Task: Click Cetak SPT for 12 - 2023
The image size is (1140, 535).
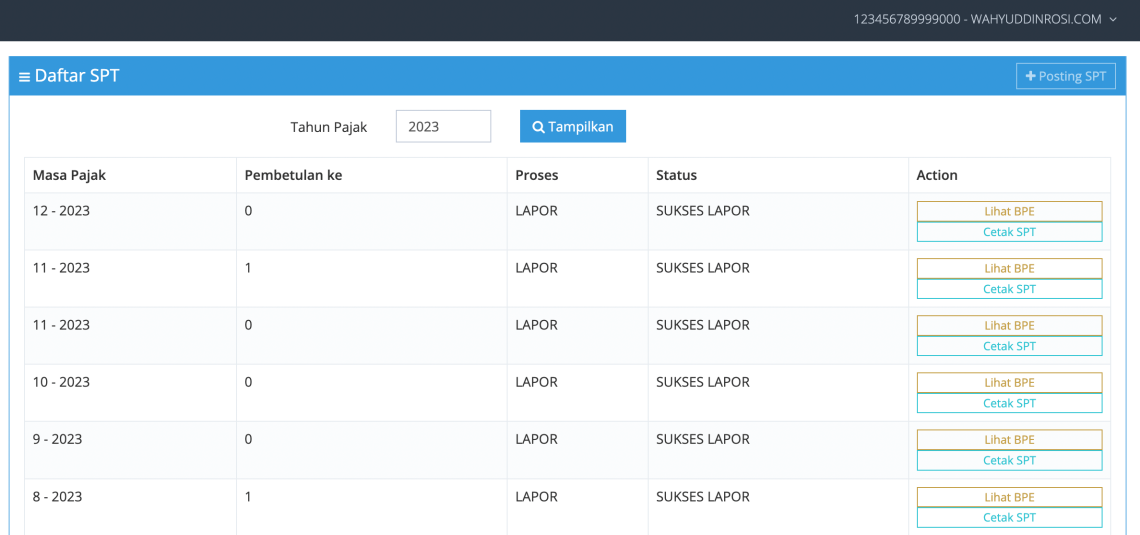Action: pos(1009,232)
